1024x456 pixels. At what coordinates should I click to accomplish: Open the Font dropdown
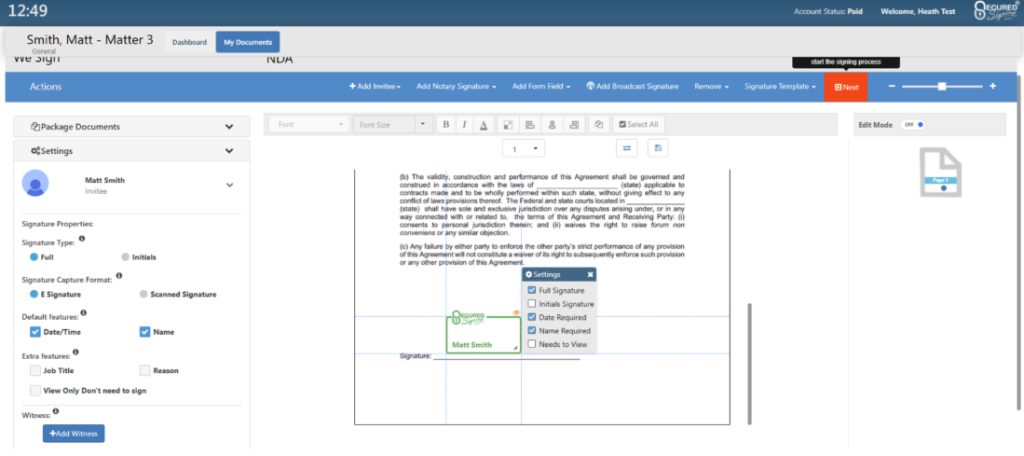pyautogui.click(x=311, y=124)
